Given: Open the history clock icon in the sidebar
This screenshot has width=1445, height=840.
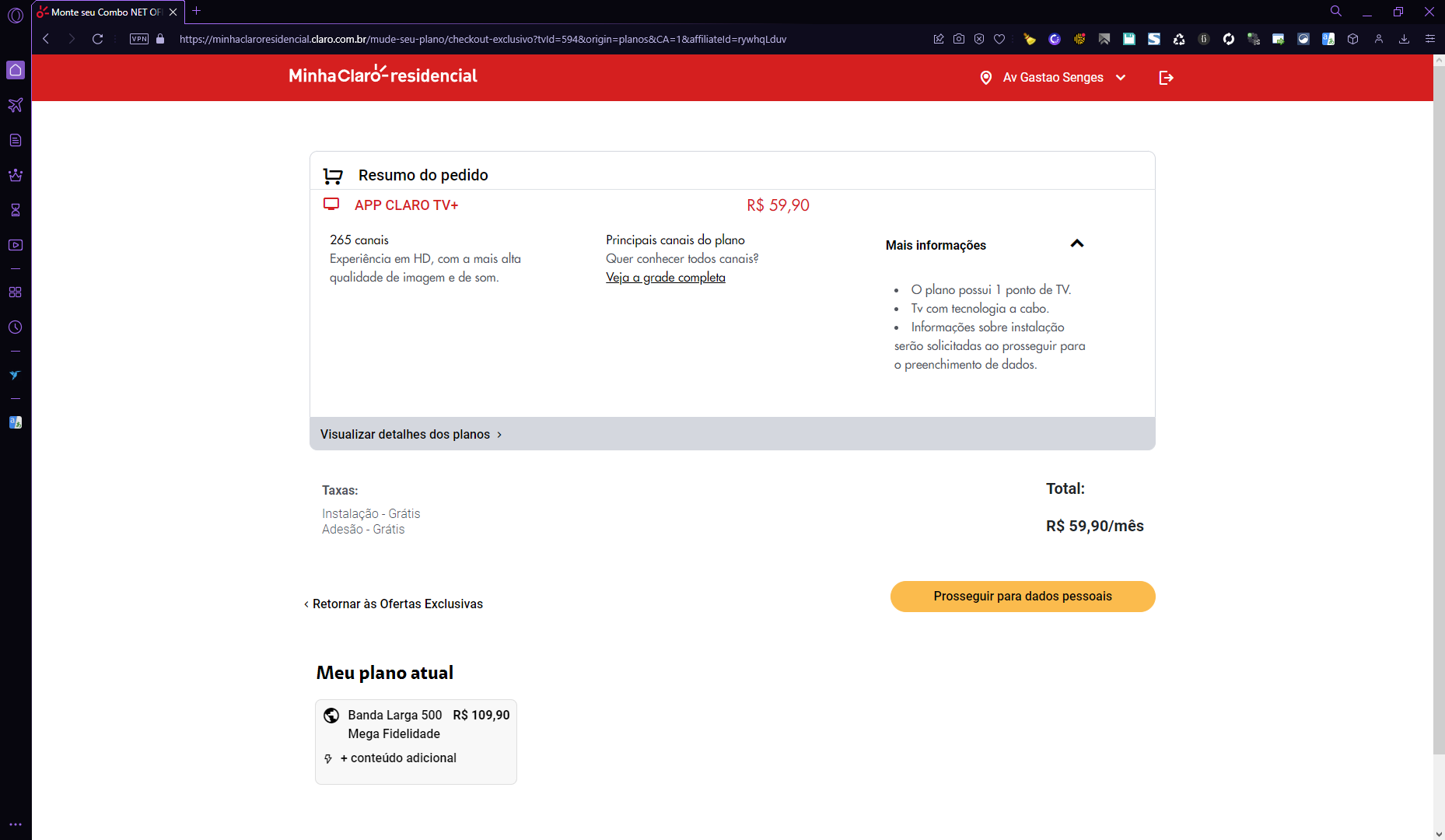Looking at the screenshot, I should coord(16,327).
